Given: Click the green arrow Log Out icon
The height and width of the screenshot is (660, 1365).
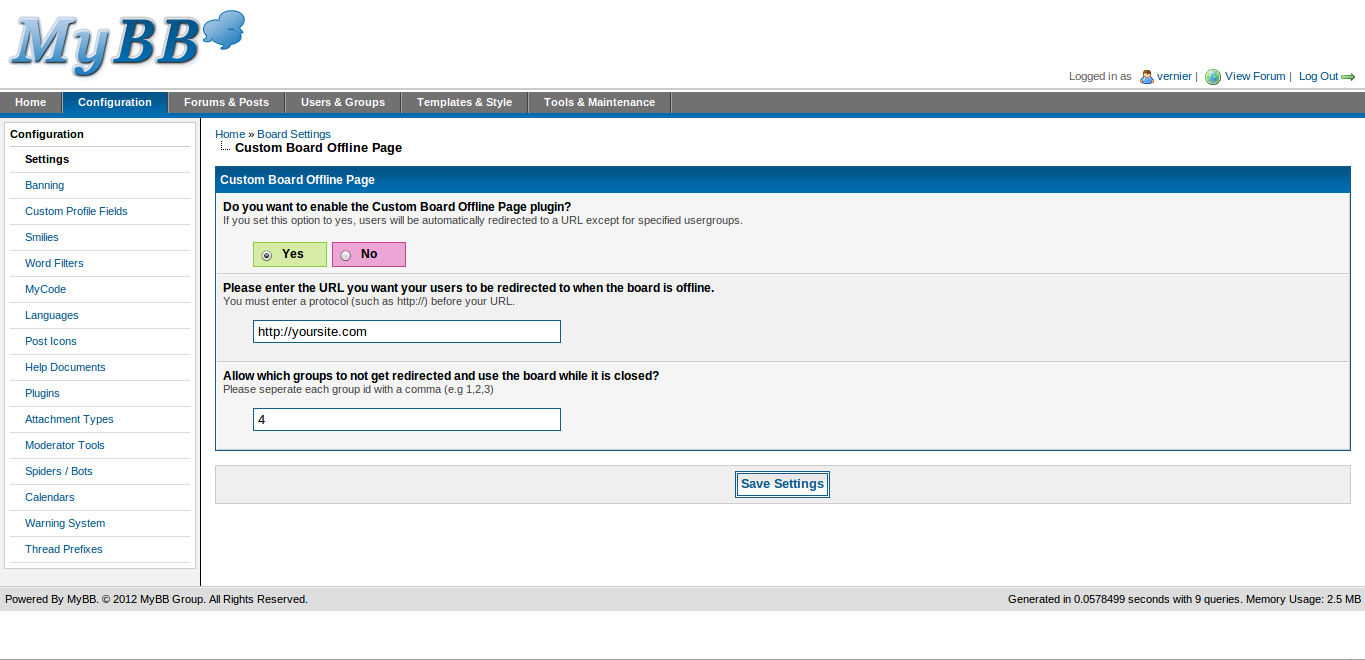Looking at the screenshot, I should point(1348,77).
